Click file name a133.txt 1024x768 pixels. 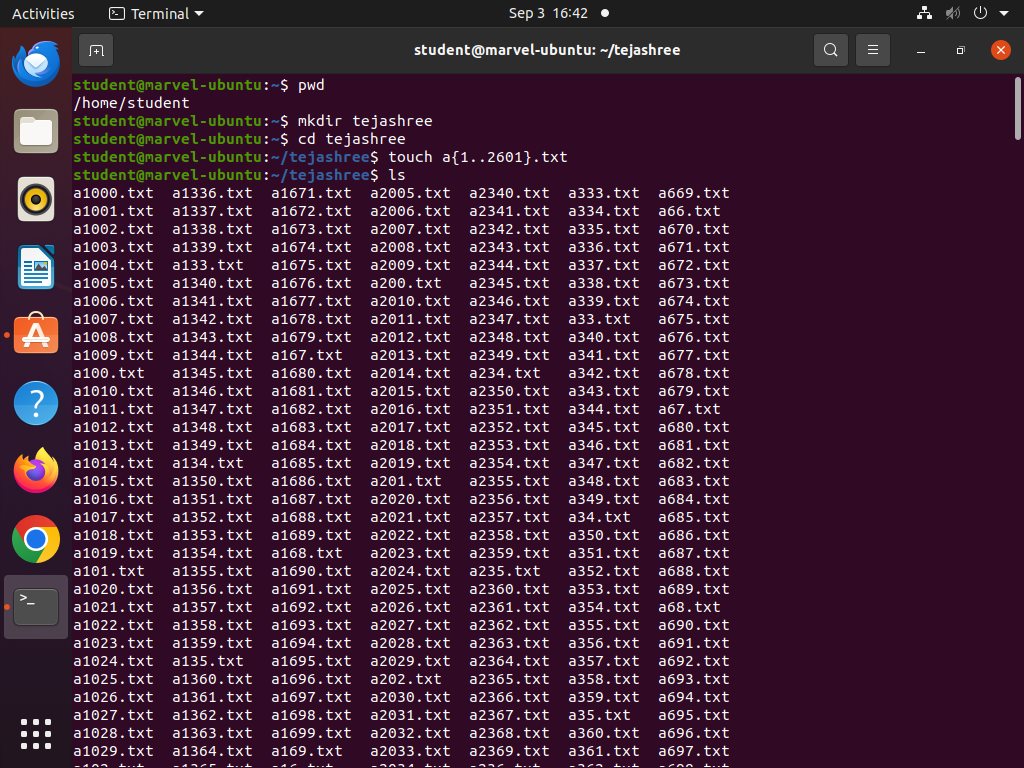[208, 265]
